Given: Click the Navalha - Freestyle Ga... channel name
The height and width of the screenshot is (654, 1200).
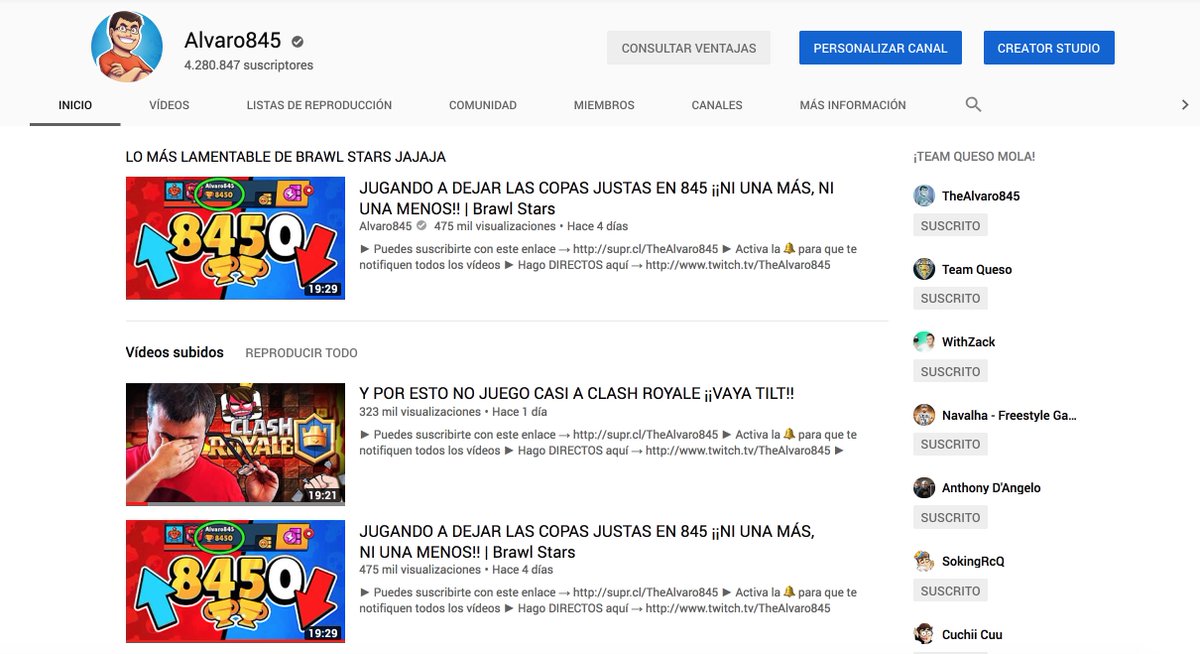Looking at the screenshot, I should click(1009, 415).
